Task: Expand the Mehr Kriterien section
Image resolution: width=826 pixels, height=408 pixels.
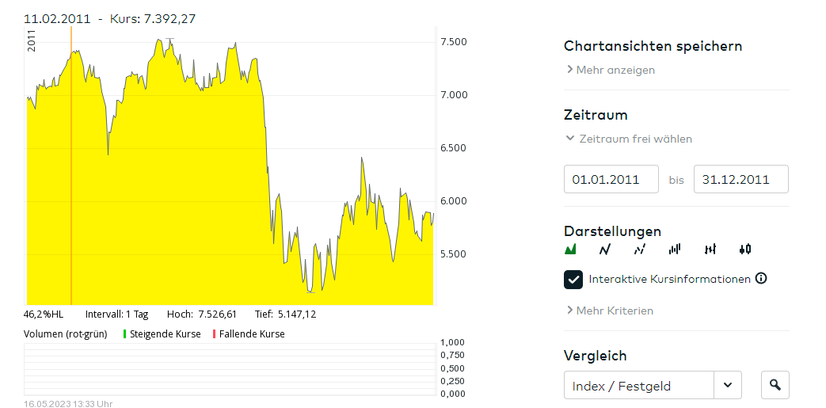Action: tap(610, 311)
